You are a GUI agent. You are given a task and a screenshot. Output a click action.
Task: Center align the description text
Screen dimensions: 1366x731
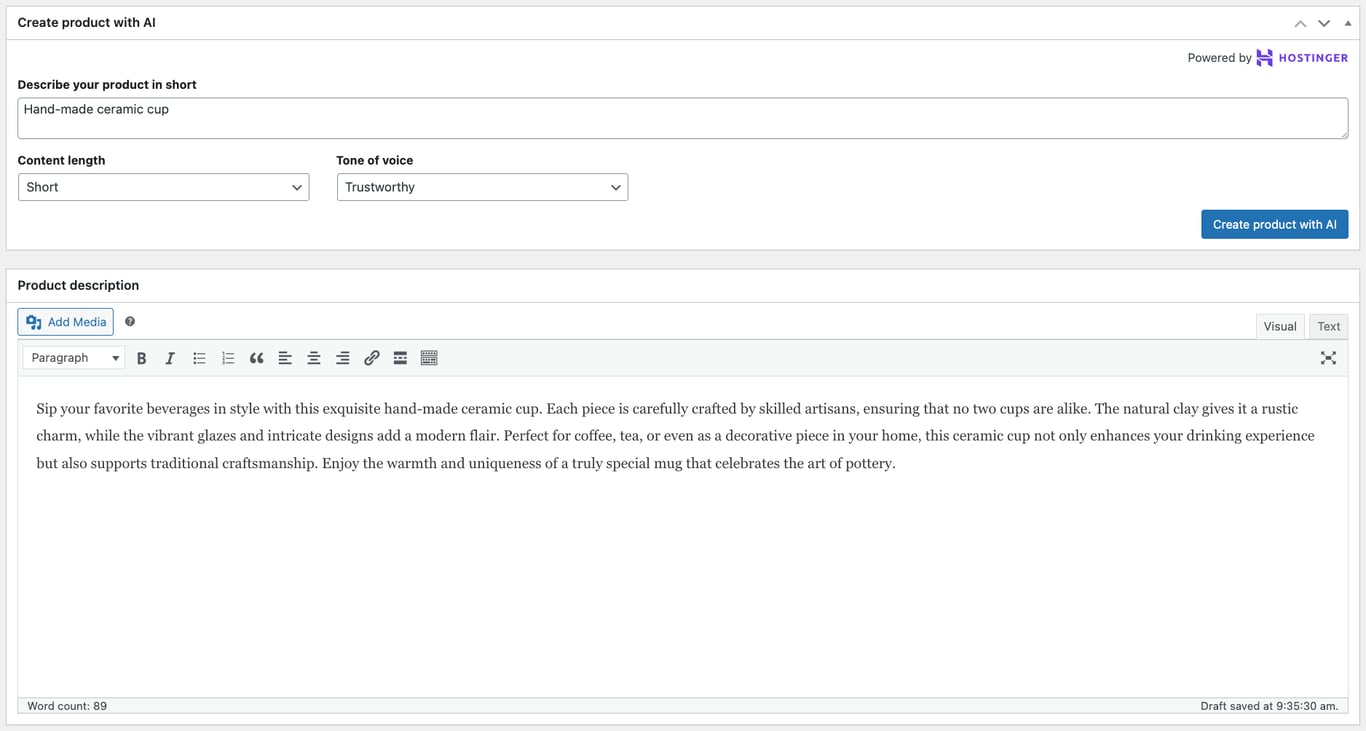point(314,357)
